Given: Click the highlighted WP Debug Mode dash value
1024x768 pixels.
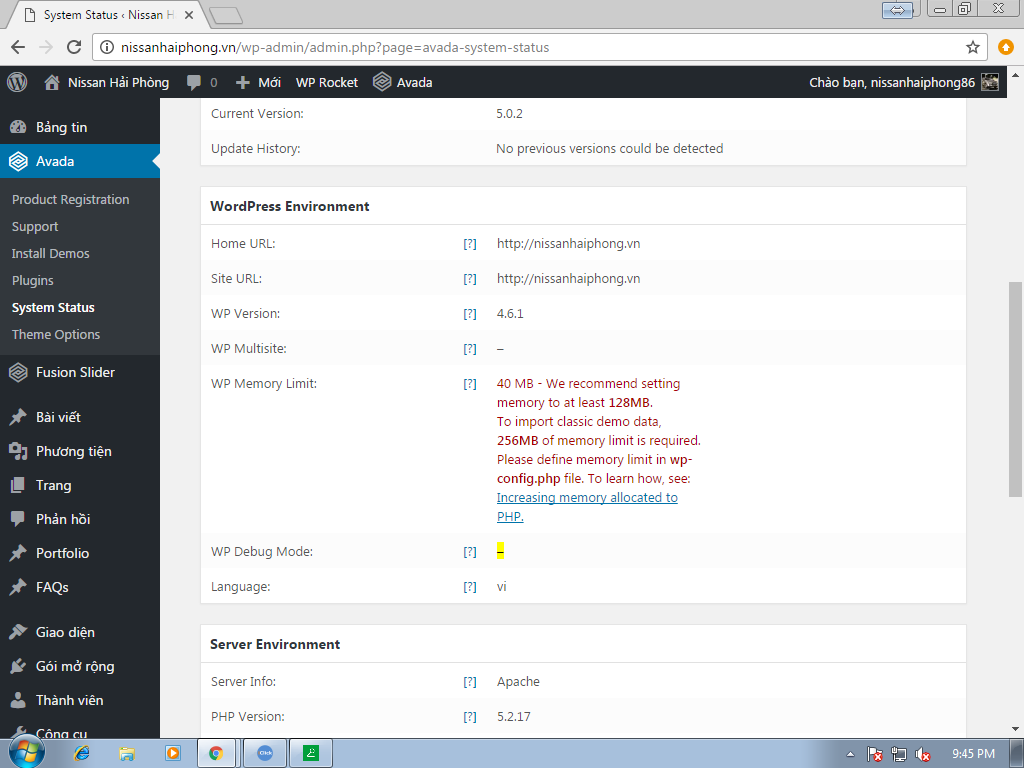Looking at the screenshot, I should point(500,552).
